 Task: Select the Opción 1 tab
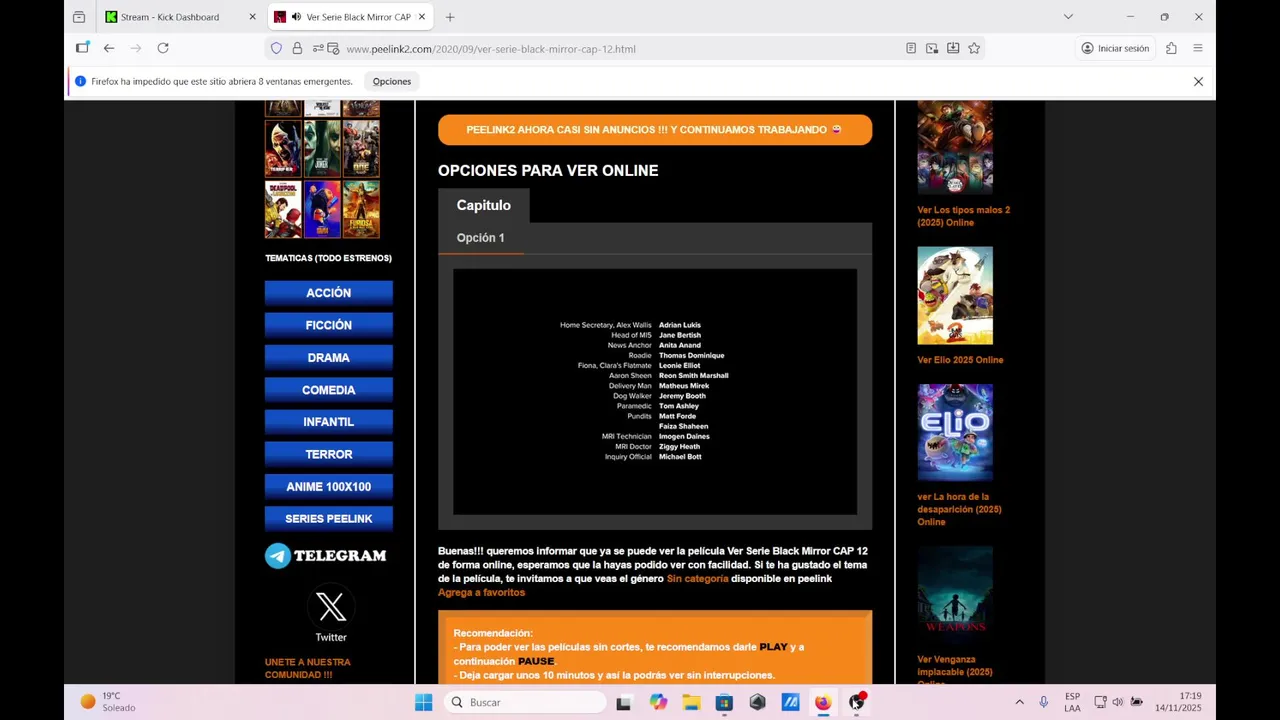click(480, 238)
